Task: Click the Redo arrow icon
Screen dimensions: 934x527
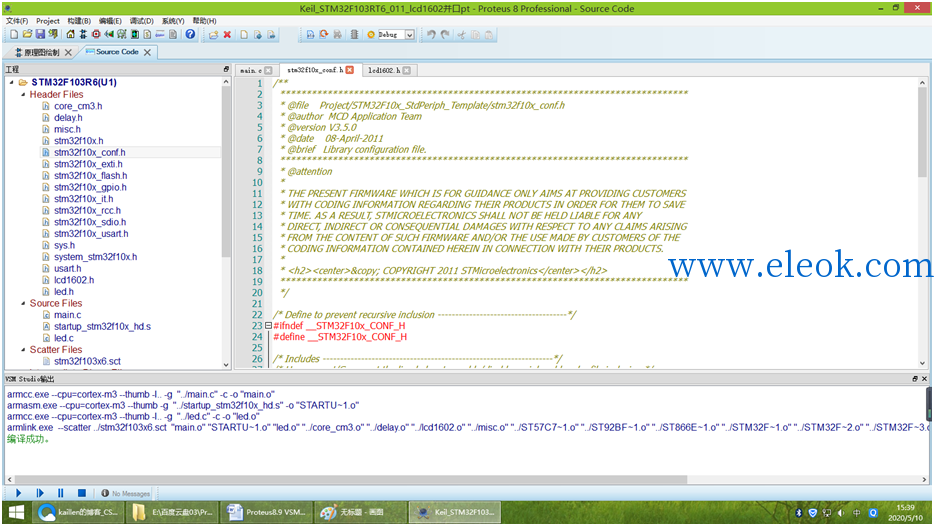Action: (445, 35)
